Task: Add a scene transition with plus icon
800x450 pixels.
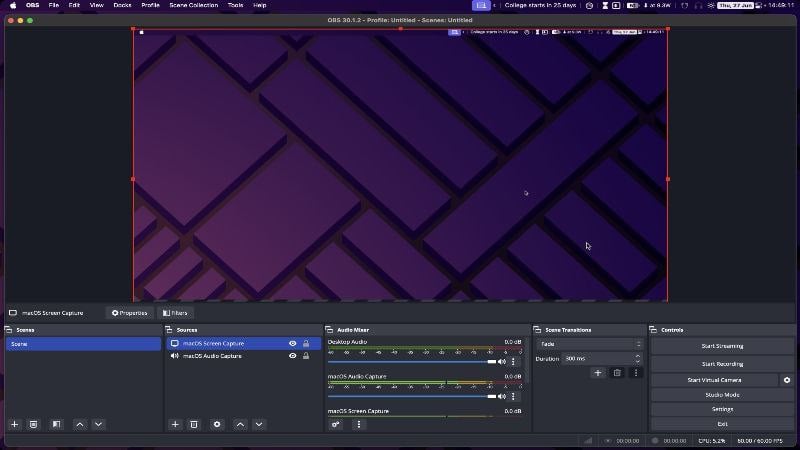Action: point(598,373)
